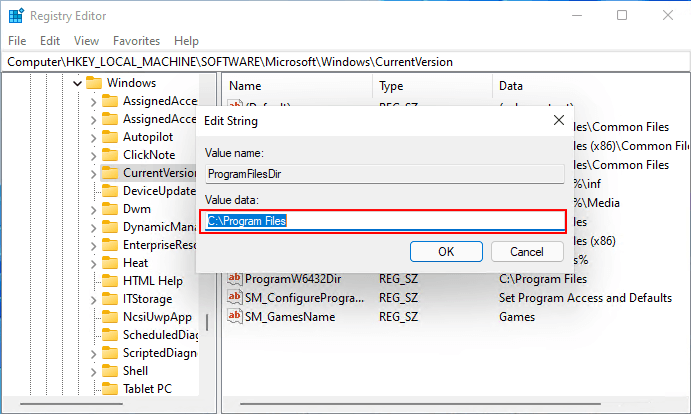Expand the Dwm registry key
Image resolution: width=691 pixels, height=414 pixels.
pos(93,209)
